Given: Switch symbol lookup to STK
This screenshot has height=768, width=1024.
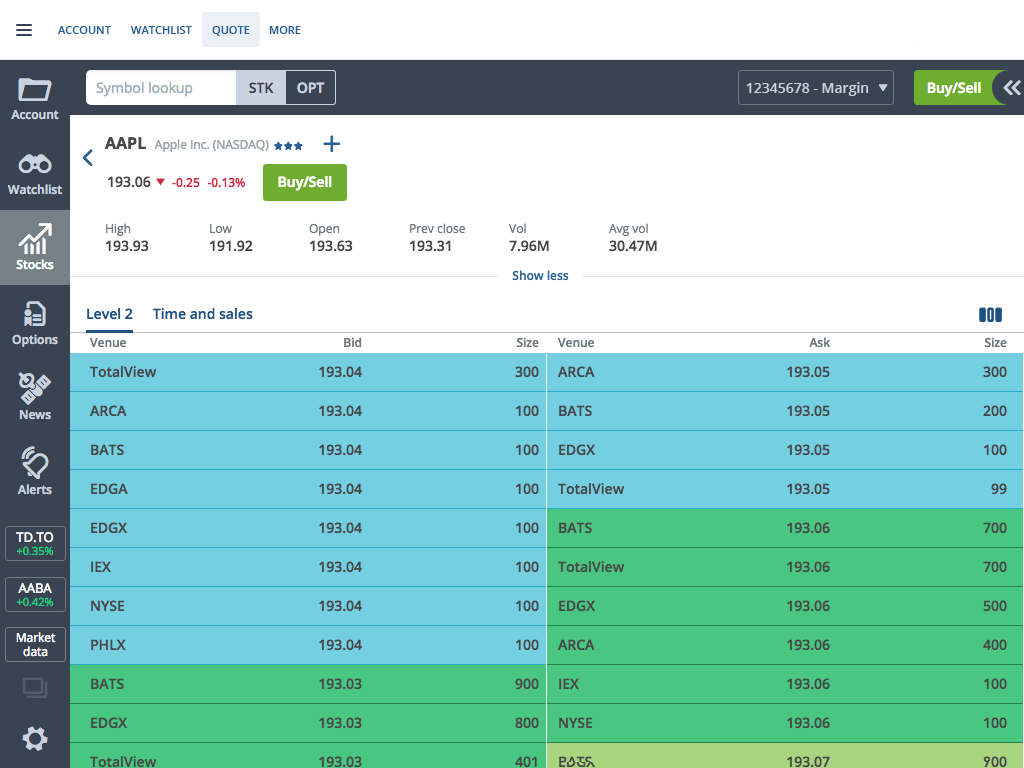Looking at the screenshot, I should tap(261, 88).
